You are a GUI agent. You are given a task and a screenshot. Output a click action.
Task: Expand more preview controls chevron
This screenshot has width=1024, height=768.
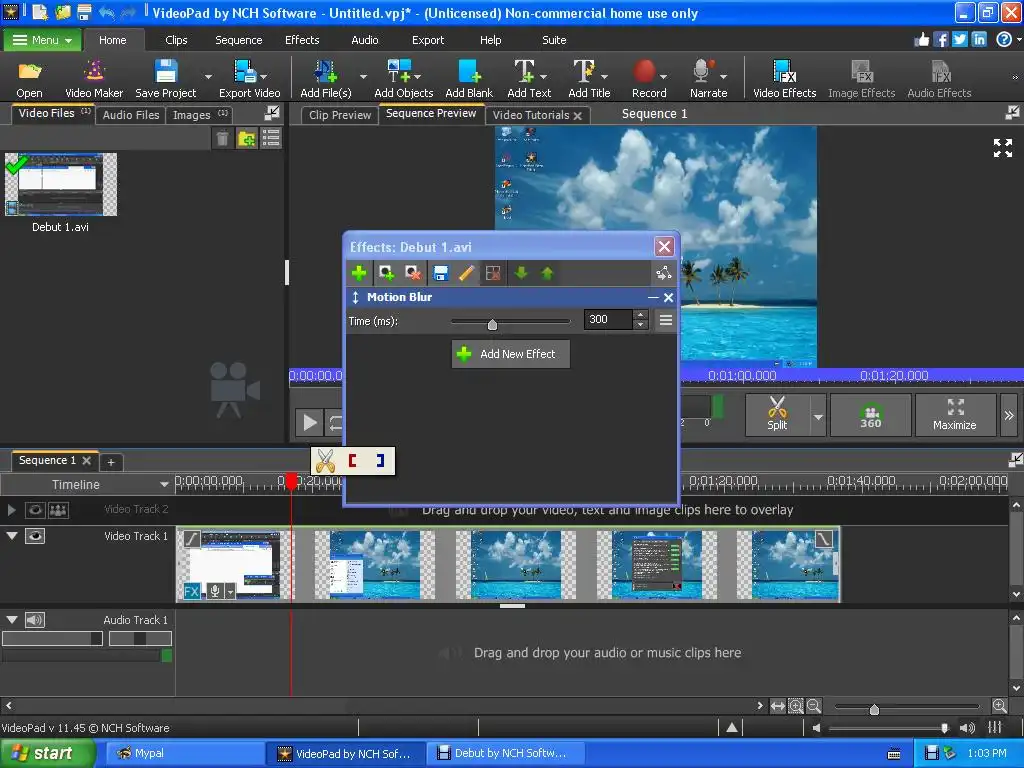click(1008, 415)
